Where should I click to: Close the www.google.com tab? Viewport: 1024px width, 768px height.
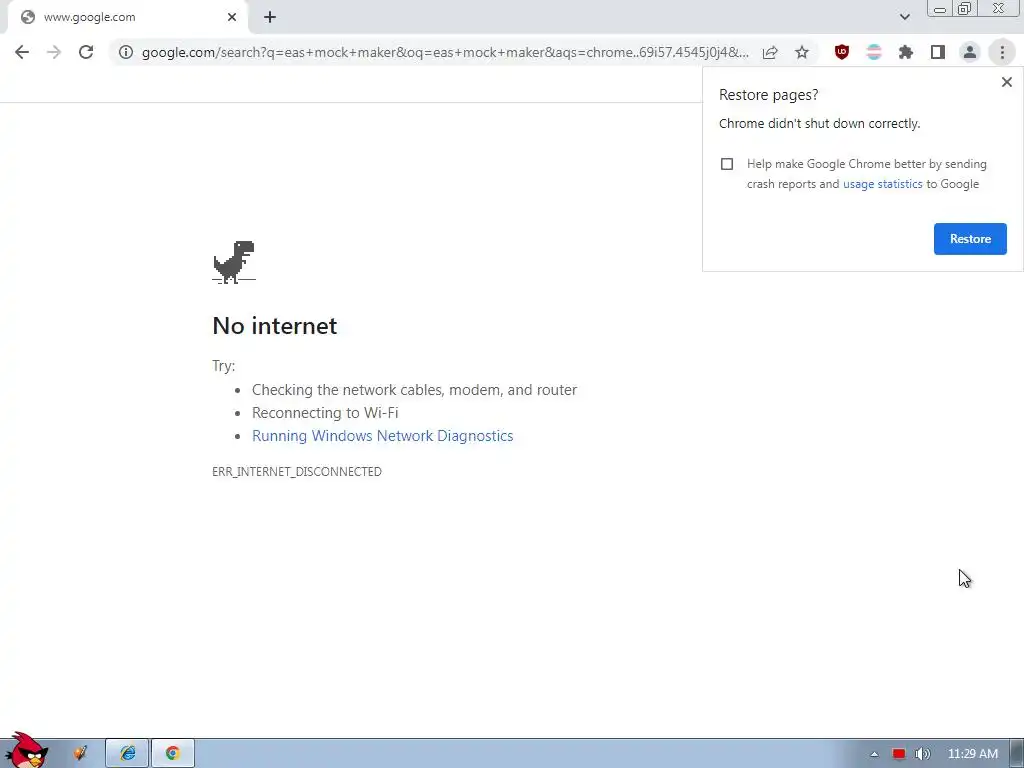pos(232,18)
